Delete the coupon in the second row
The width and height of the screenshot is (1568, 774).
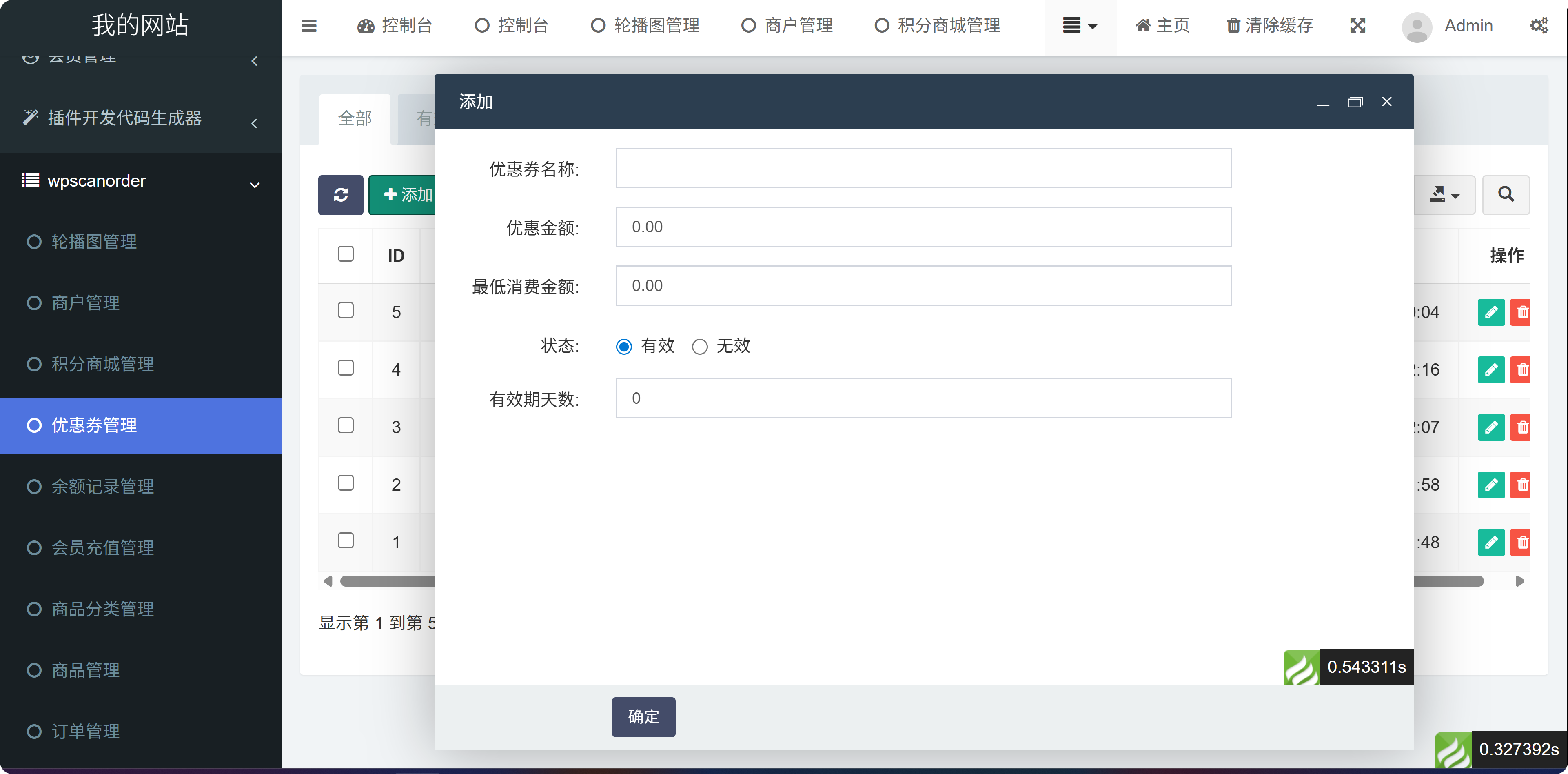tap(1522, 369)
